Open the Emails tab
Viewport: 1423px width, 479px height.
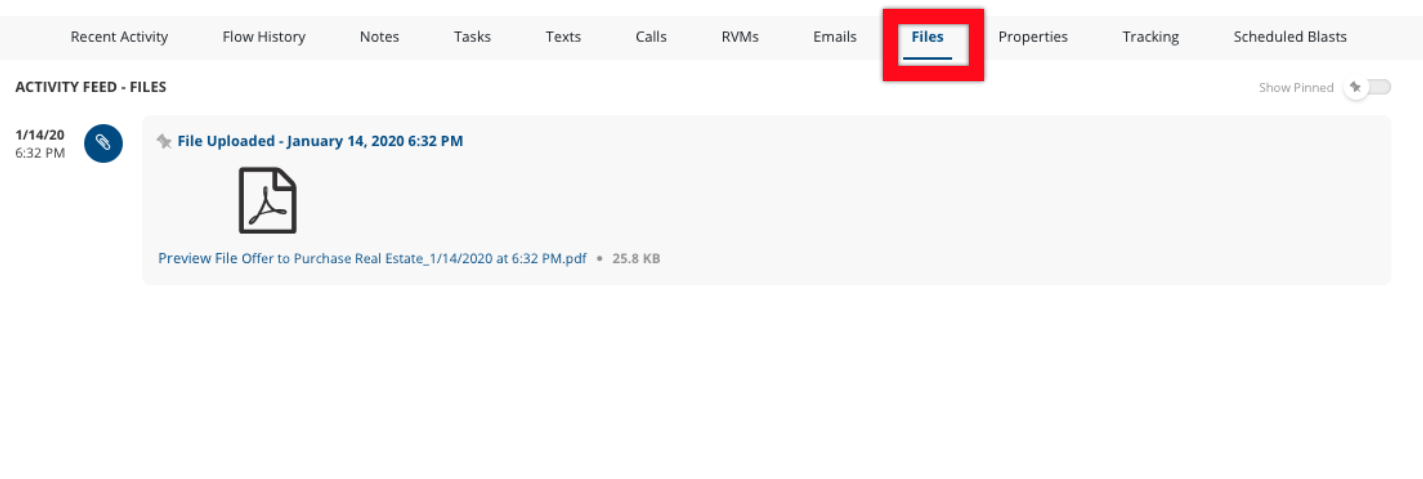point(835,37)
